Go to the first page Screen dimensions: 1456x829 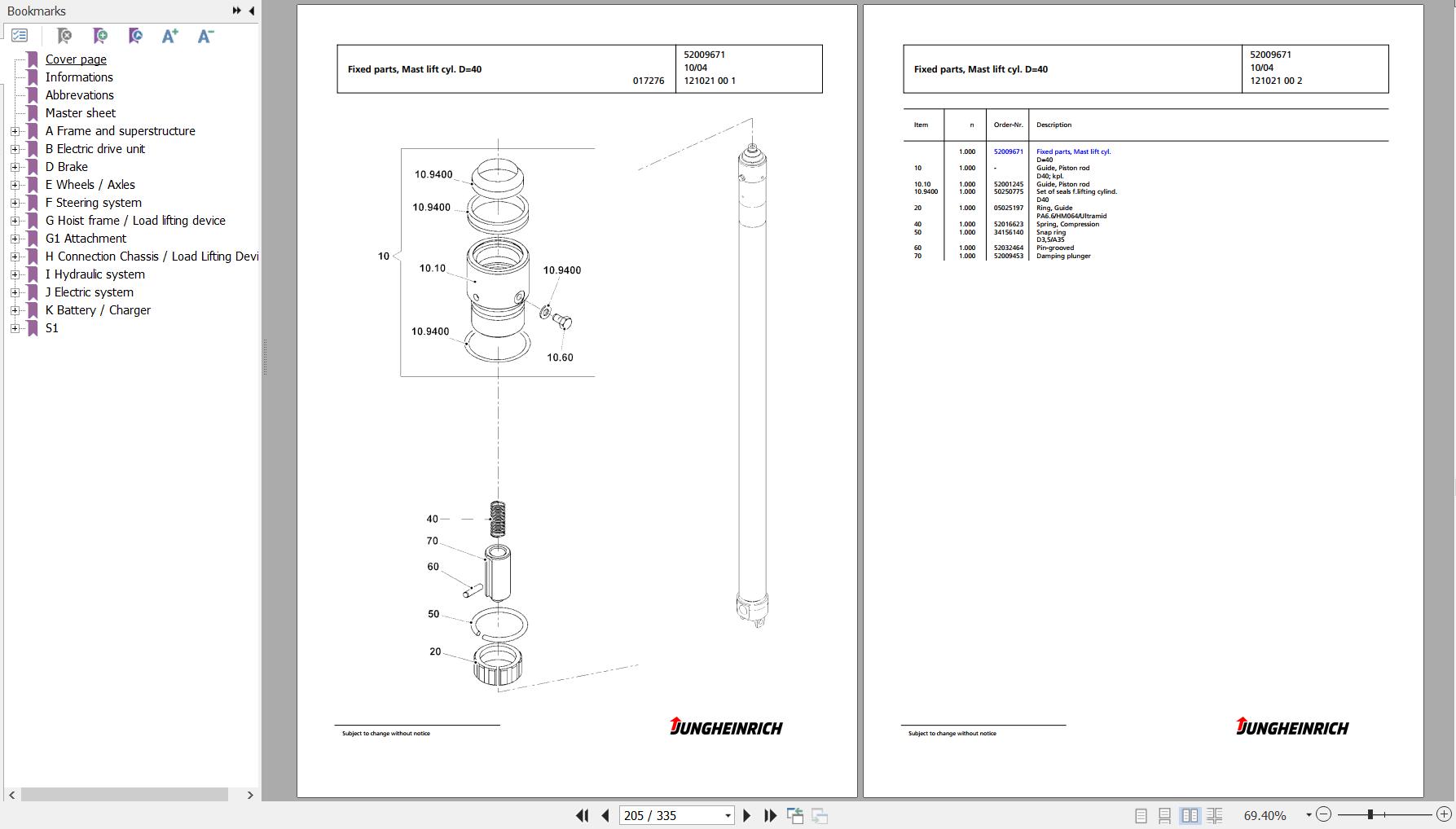[x=582, y=815]
